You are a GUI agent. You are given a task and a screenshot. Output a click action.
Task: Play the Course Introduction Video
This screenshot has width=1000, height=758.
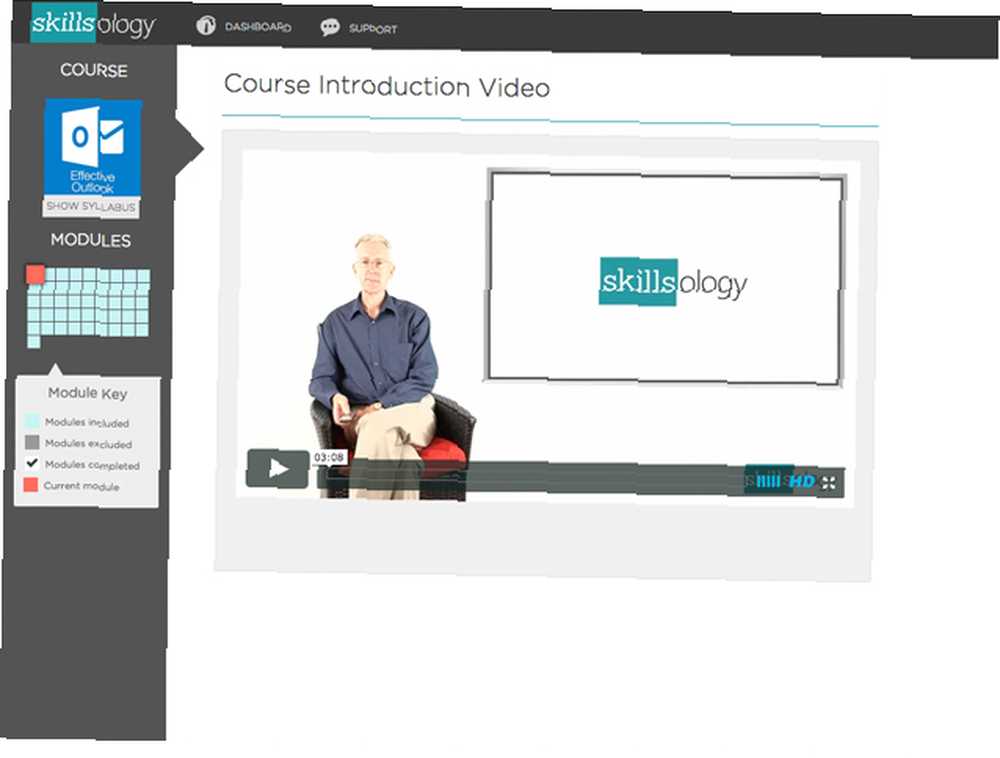point(277,469)
